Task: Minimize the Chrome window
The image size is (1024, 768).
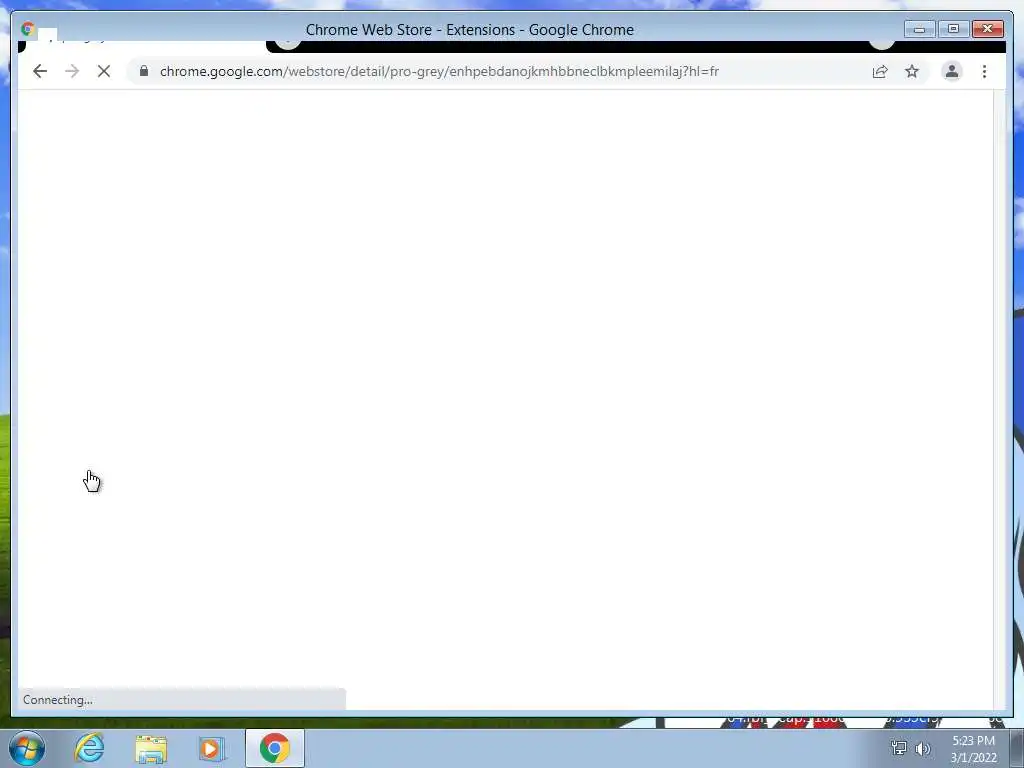Action: 920,29
